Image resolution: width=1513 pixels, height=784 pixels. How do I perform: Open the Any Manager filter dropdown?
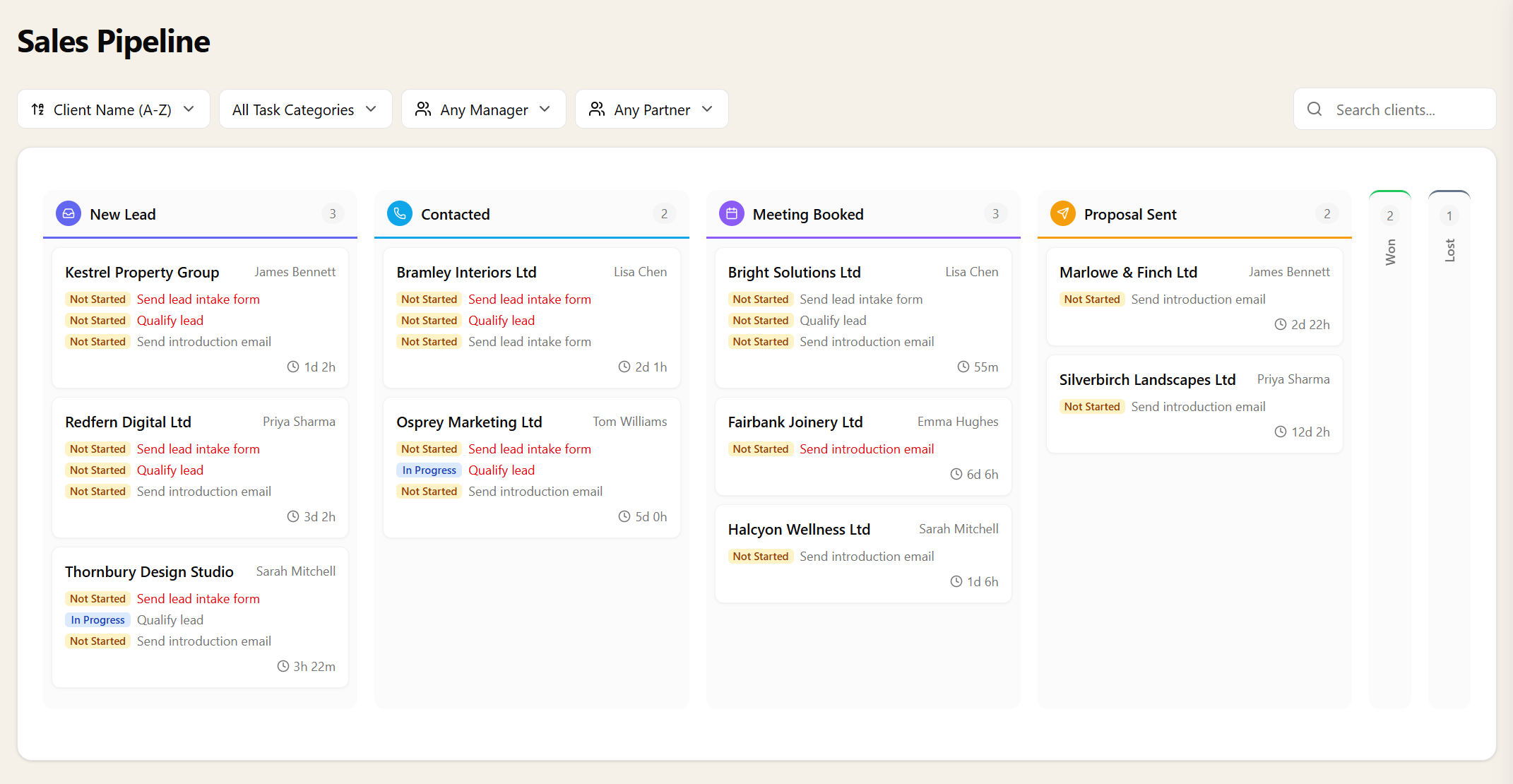tap(484, 109)
